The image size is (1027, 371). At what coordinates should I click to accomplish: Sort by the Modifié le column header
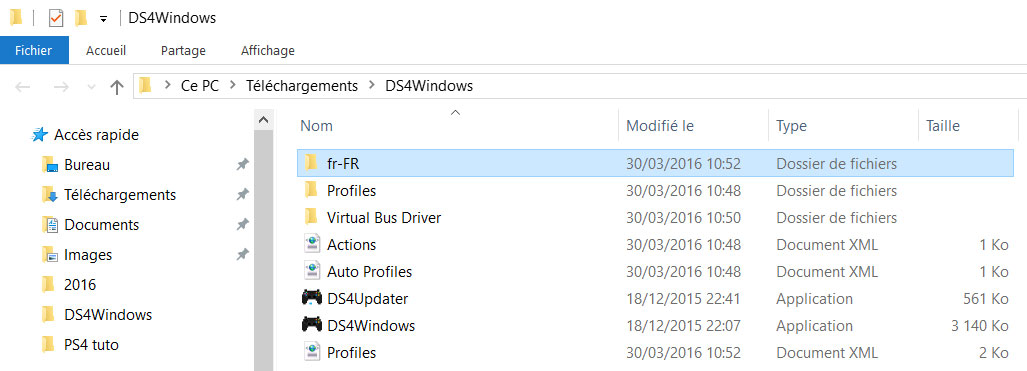pyautogui.click(x=660, y=125)
